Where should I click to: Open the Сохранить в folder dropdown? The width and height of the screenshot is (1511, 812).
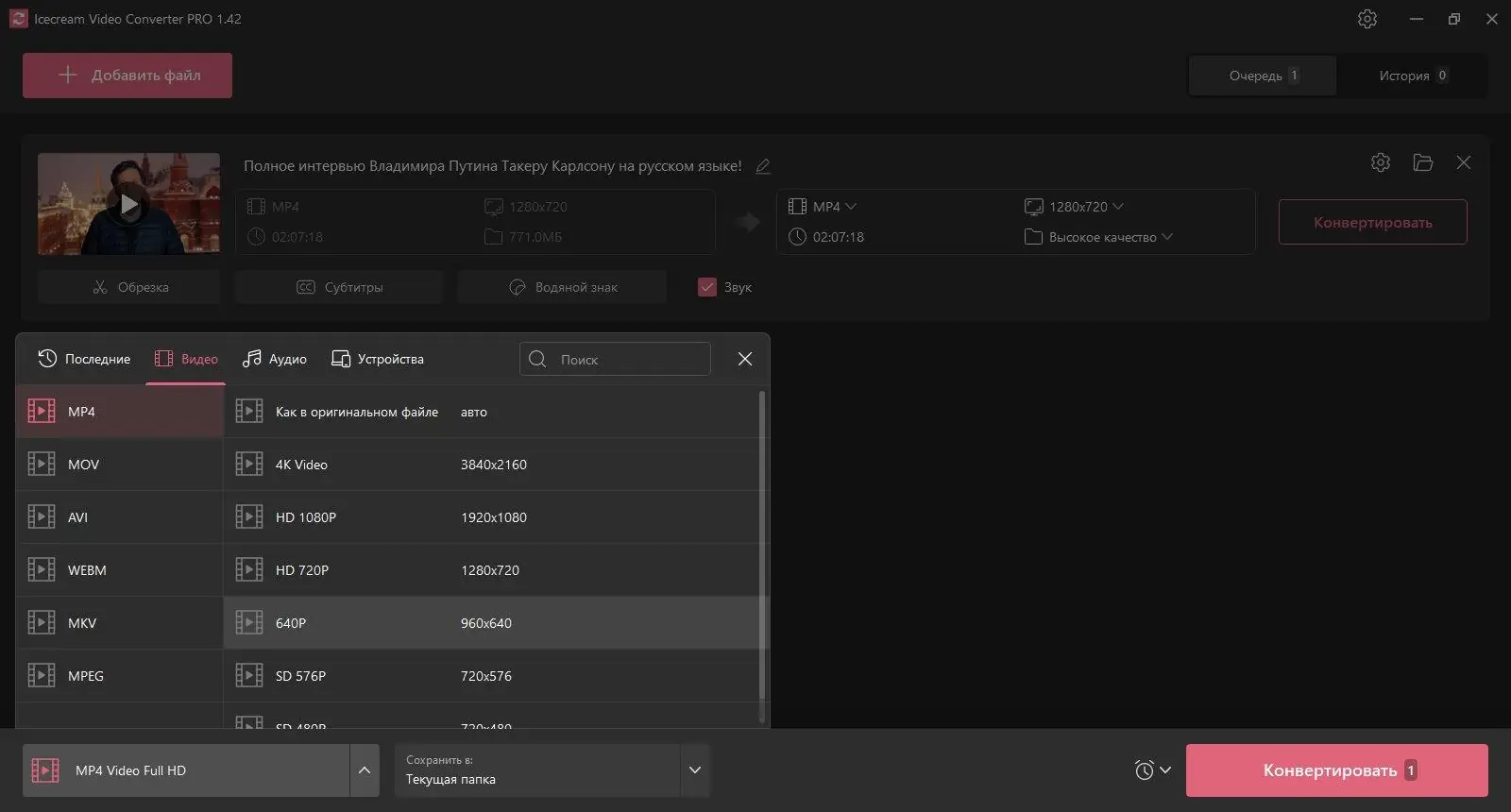[695, 770]
